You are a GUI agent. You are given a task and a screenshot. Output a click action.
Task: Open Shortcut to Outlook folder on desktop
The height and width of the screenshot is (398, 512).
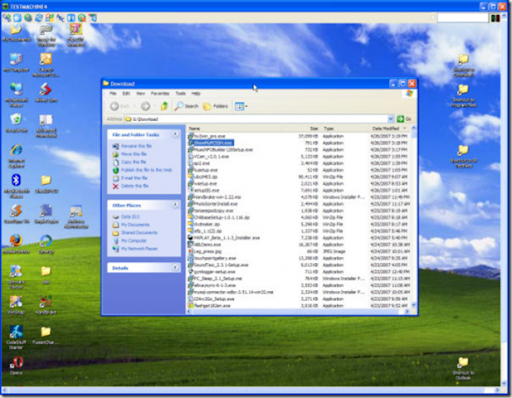463,369
